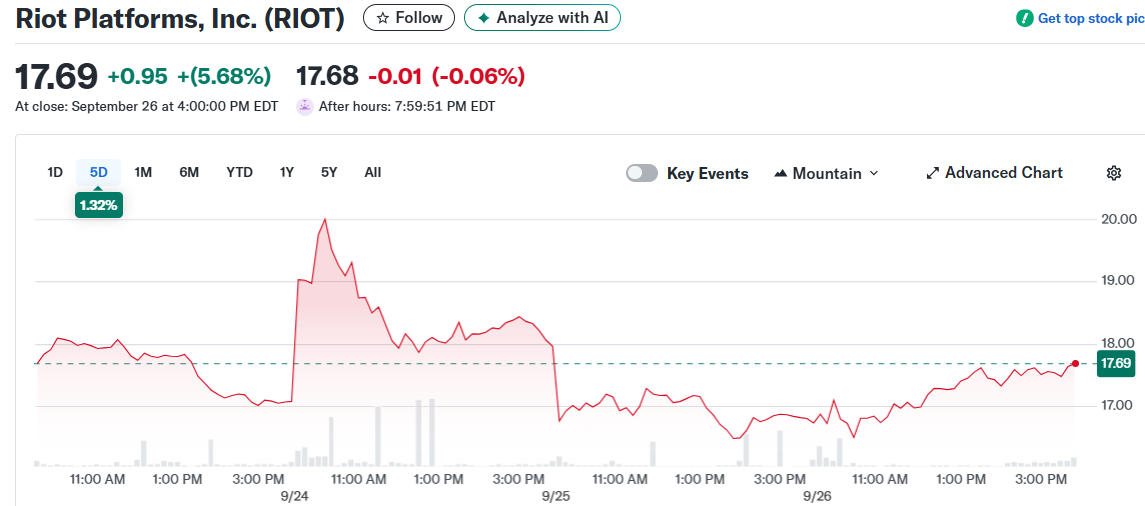Click the Mountain chart type icon
The image size is (1145, 506).
781,173
